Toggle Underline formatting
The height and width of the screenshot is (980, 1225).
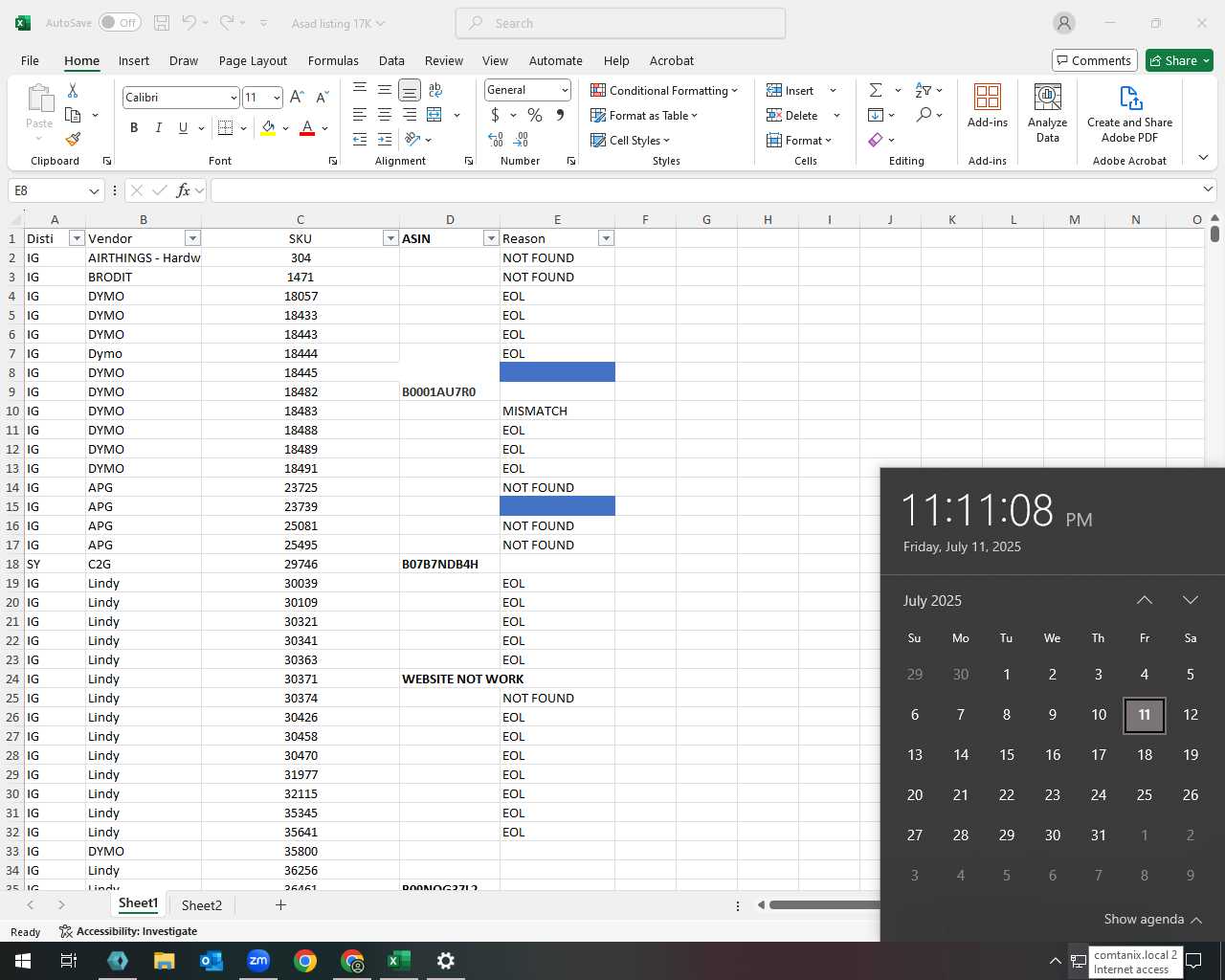point(183,127)
